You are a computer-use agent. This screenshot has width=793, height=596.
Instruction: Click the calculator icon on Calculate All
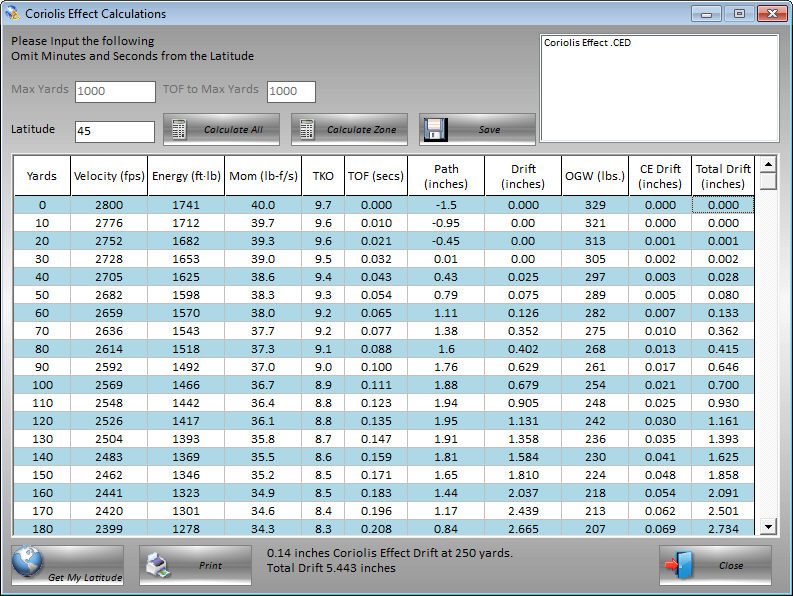[180, 130]
